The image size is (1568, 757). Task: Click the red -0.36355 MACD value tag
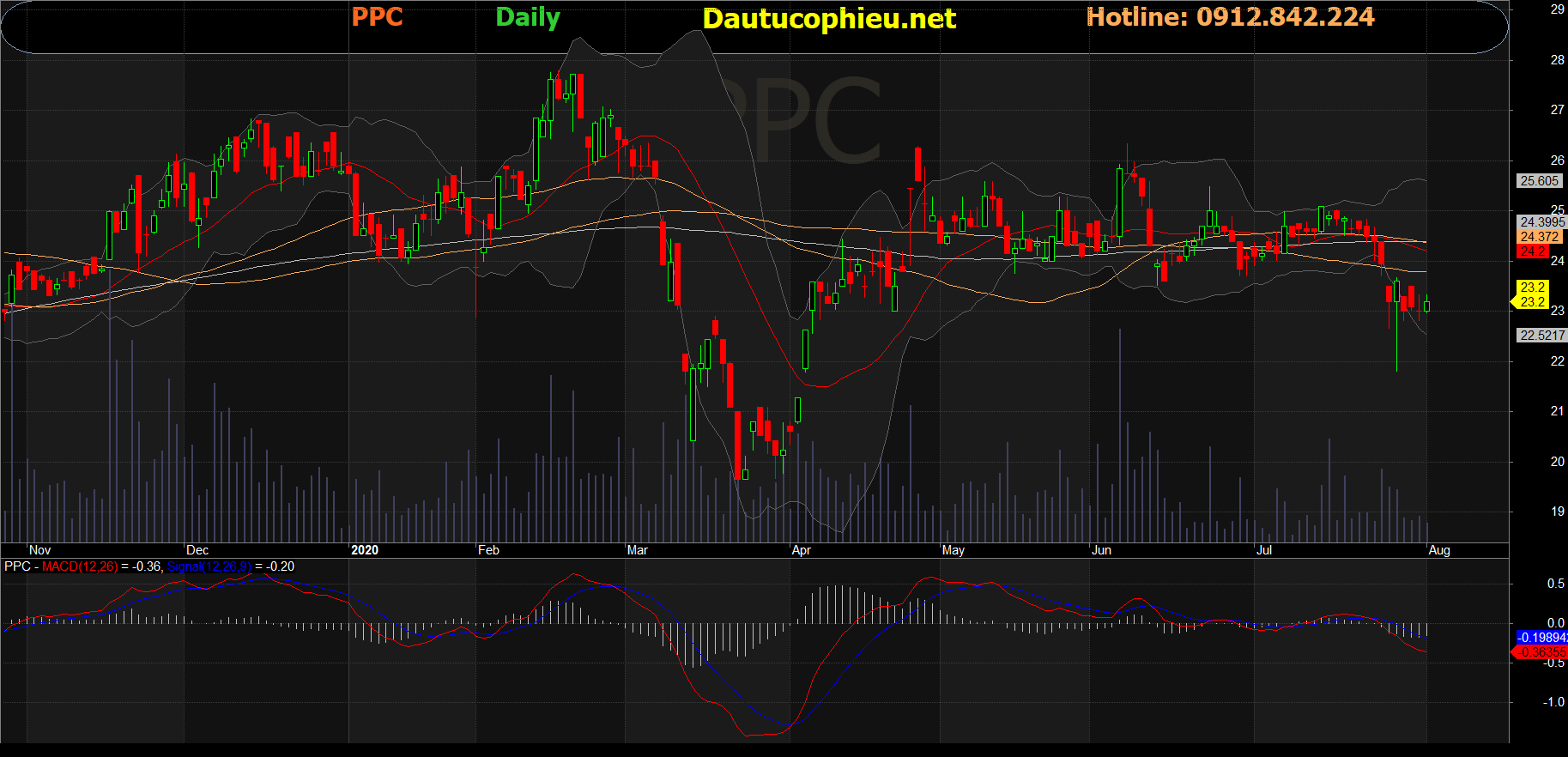pyautogui.click(x=1541, y=652)
